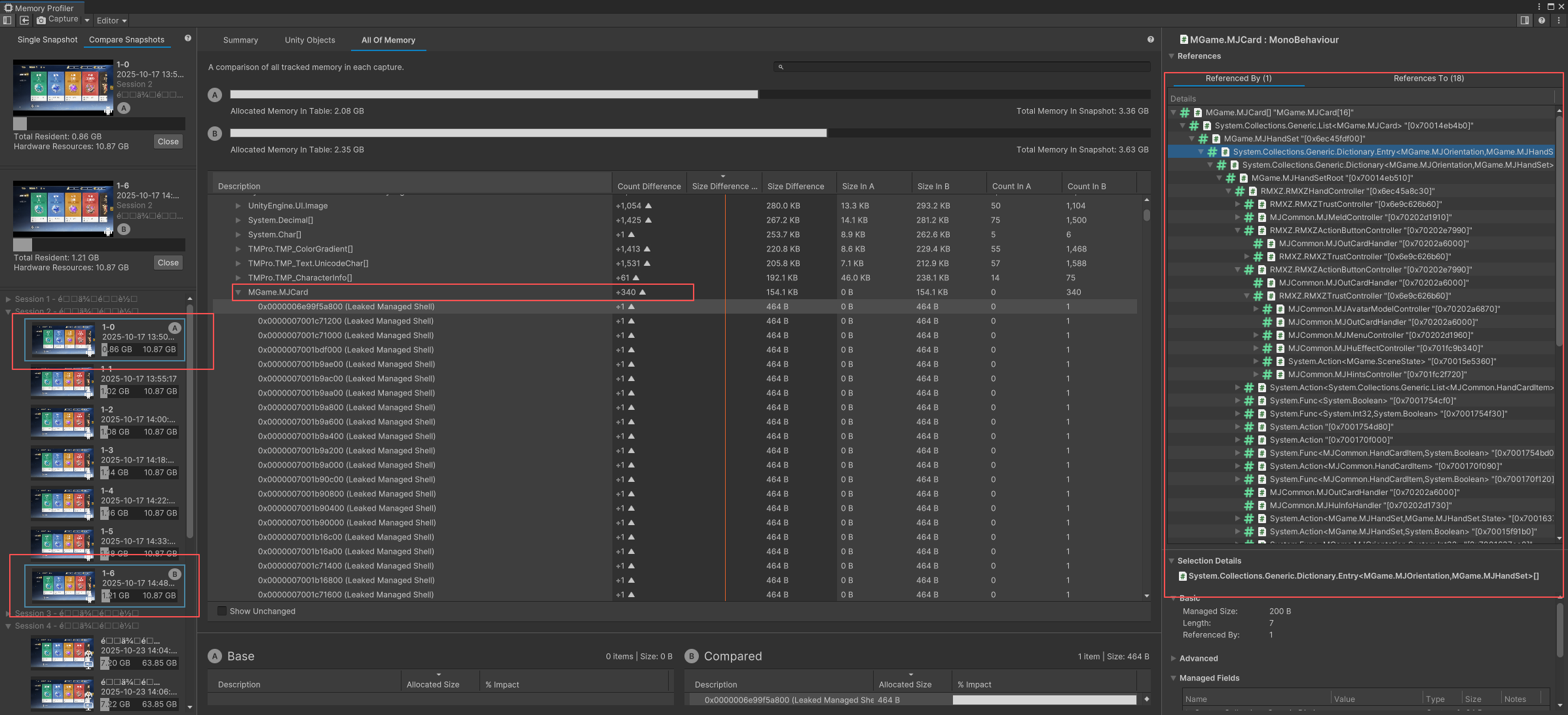Expand the UnityEngine.UI.Image row
Image resolution: width=1568 pixels, height=715 pixels.
click(x=238, y=206)
